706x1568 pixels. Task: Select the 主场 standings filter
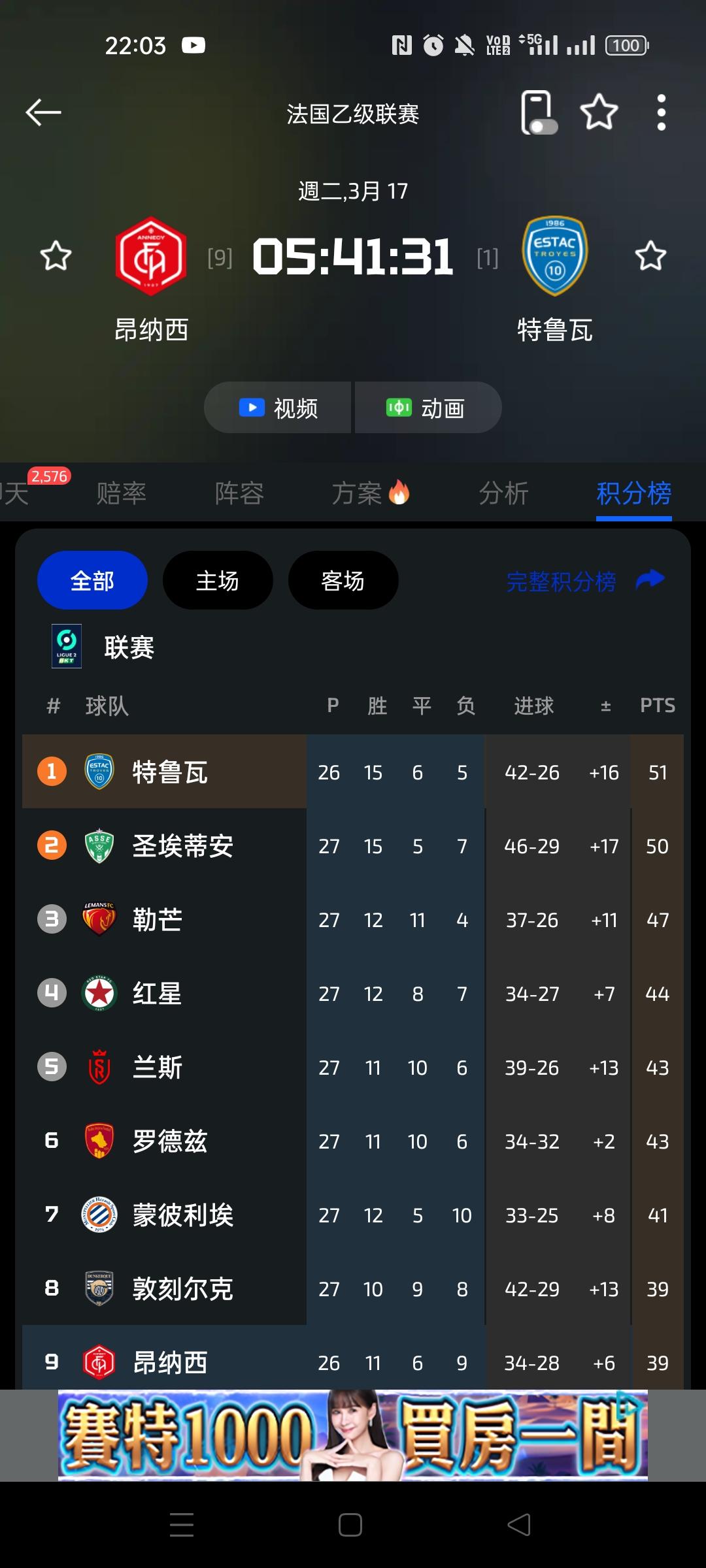218,580
